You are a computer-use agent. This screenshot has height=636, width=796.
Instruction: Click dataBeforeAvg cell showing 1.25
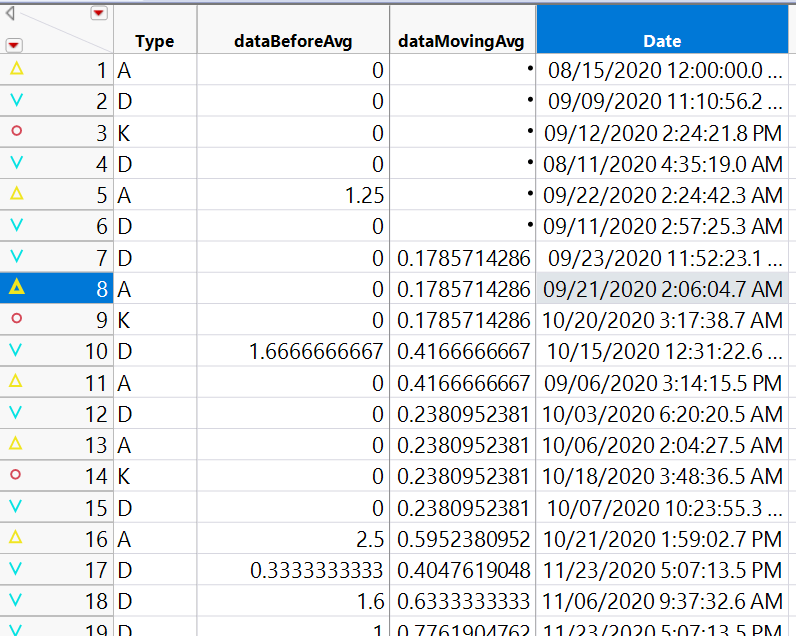(x=293, y=195)
